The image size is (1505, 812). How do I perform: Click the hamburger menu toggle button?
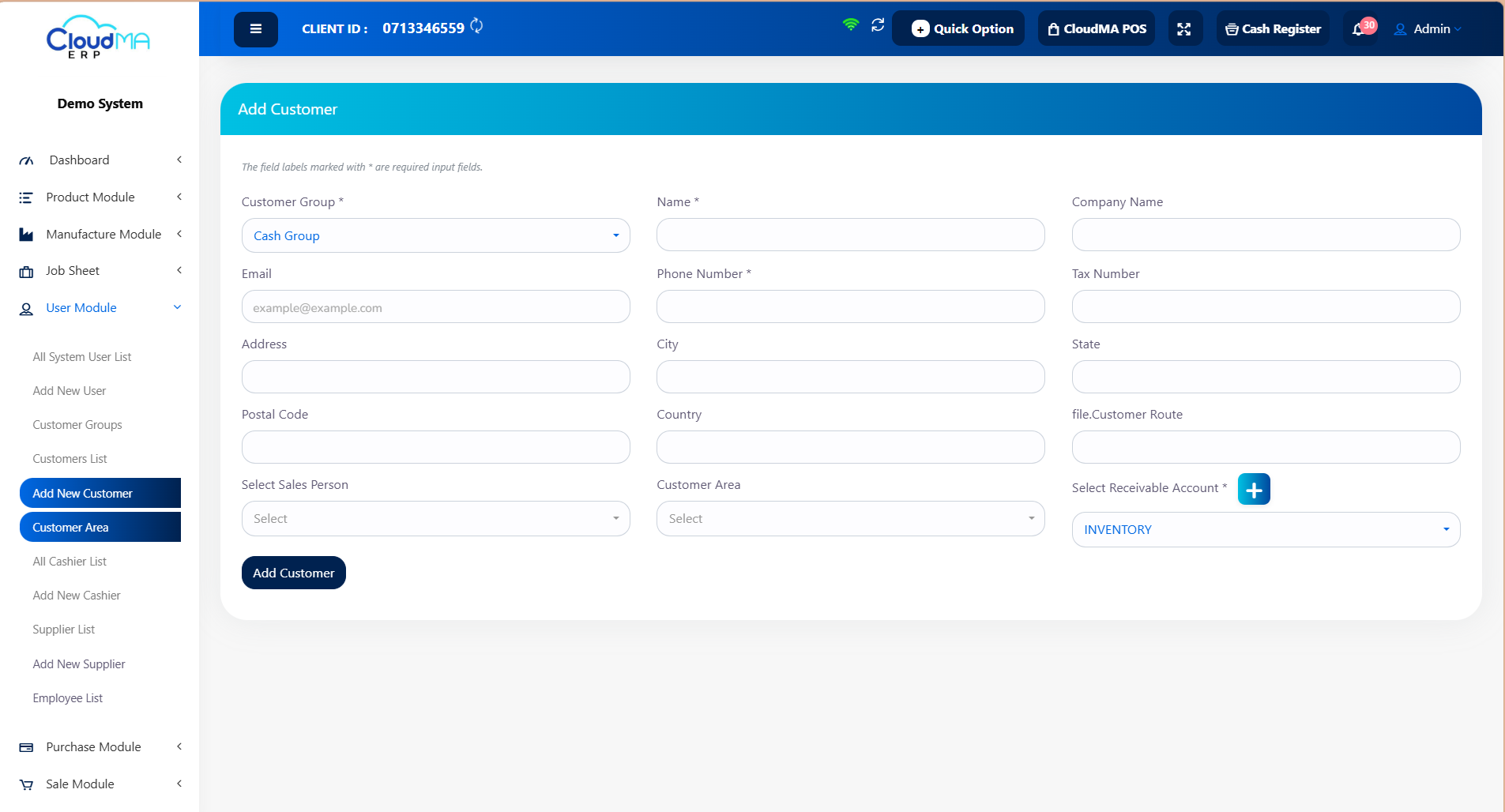255,29
